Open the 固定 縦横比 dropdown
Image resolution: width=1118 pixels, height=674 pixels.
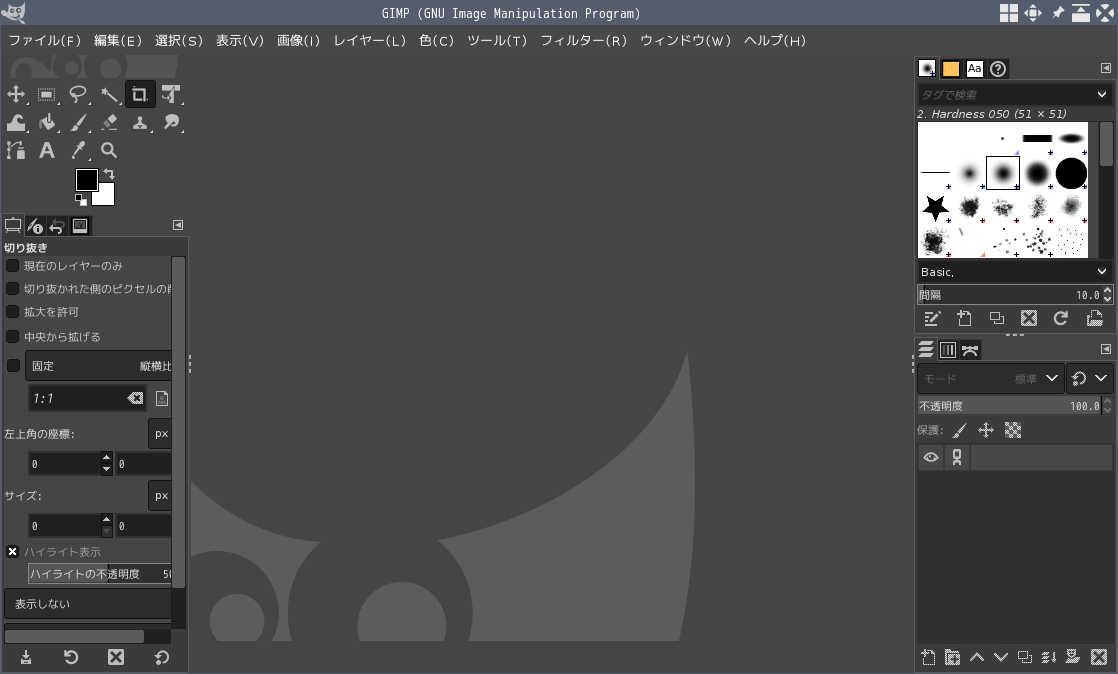tap(98, 366)
